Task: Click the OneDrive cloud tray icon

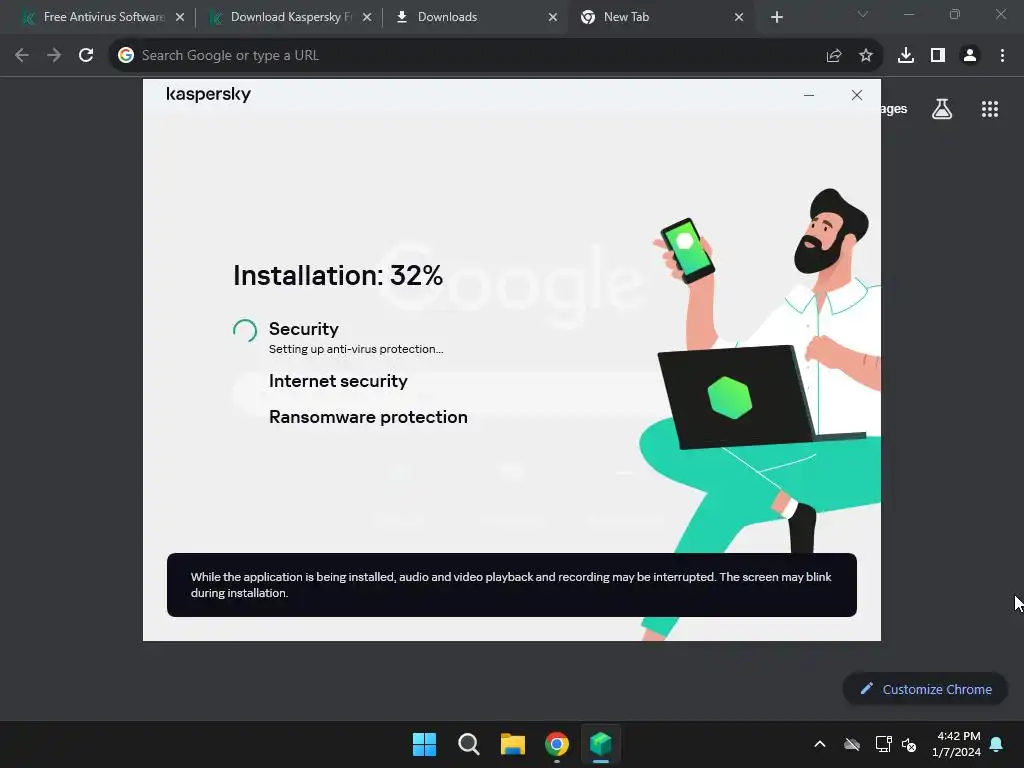Action: click(x=852, y=744)
